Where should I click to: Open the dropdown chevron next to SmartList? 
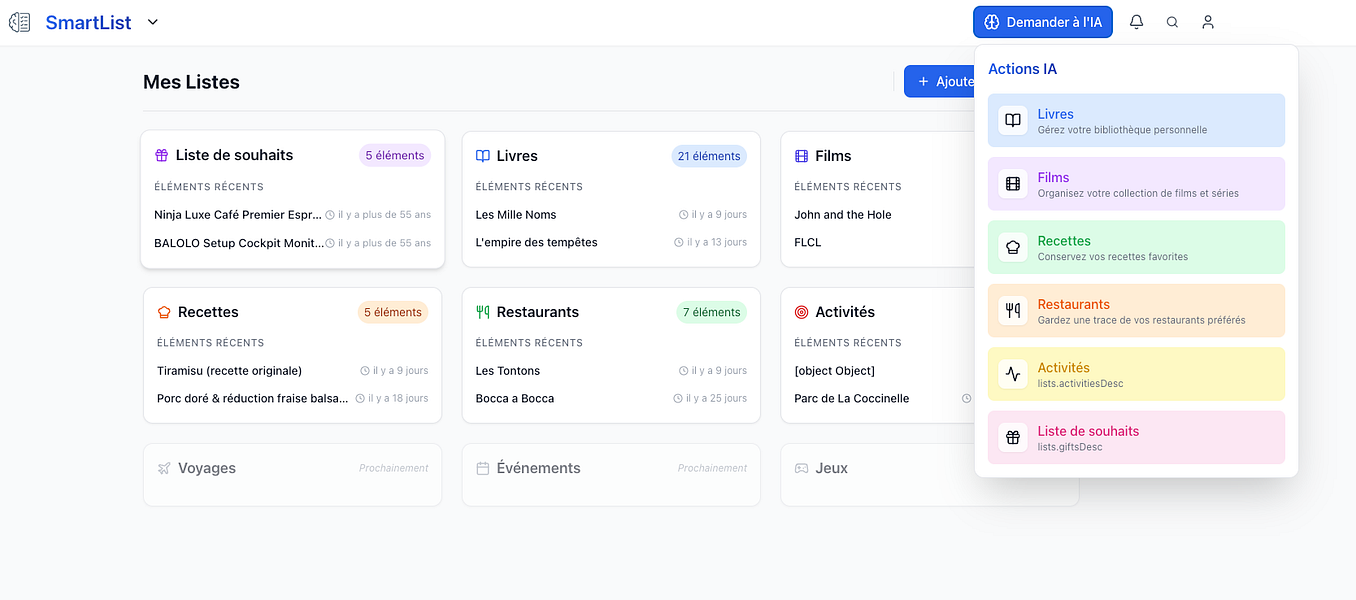[151, 21]
